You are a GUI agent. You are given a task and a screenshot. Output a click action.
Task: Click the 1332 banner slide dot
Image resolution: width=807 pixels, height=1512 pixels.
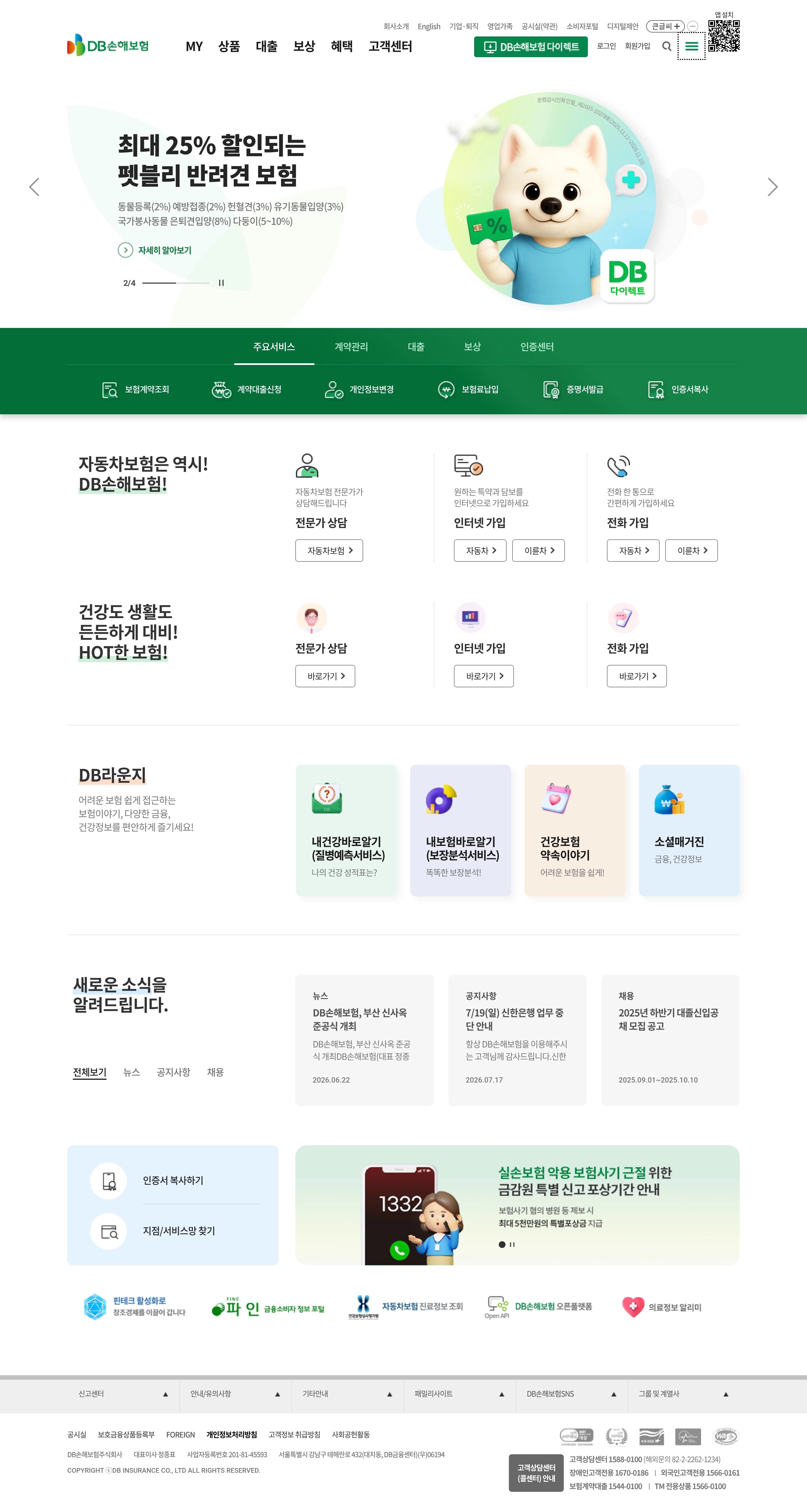[x=502, y=1244]
